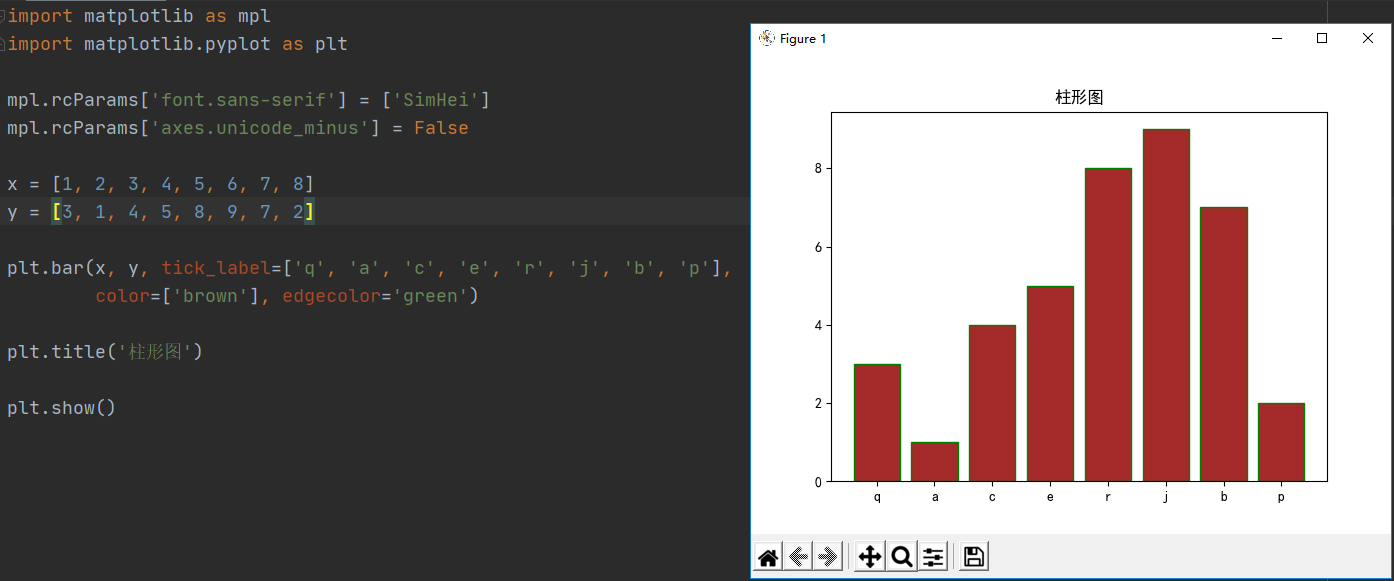Click plt.title line in the editor
This screenshot has height=581, width=1394.
(105, 352)
